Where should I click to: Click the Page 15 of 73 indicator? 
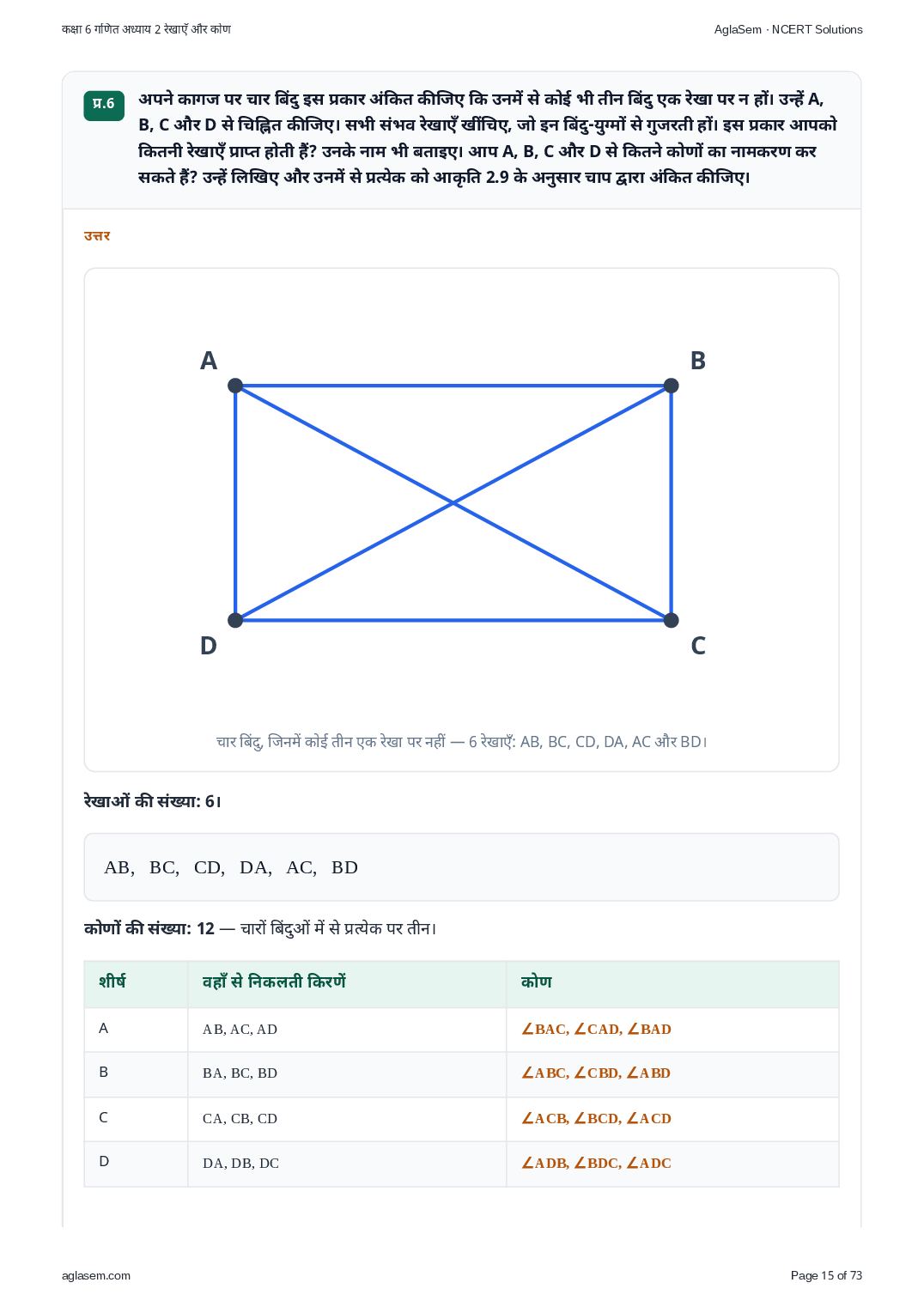click(826, 1275)
